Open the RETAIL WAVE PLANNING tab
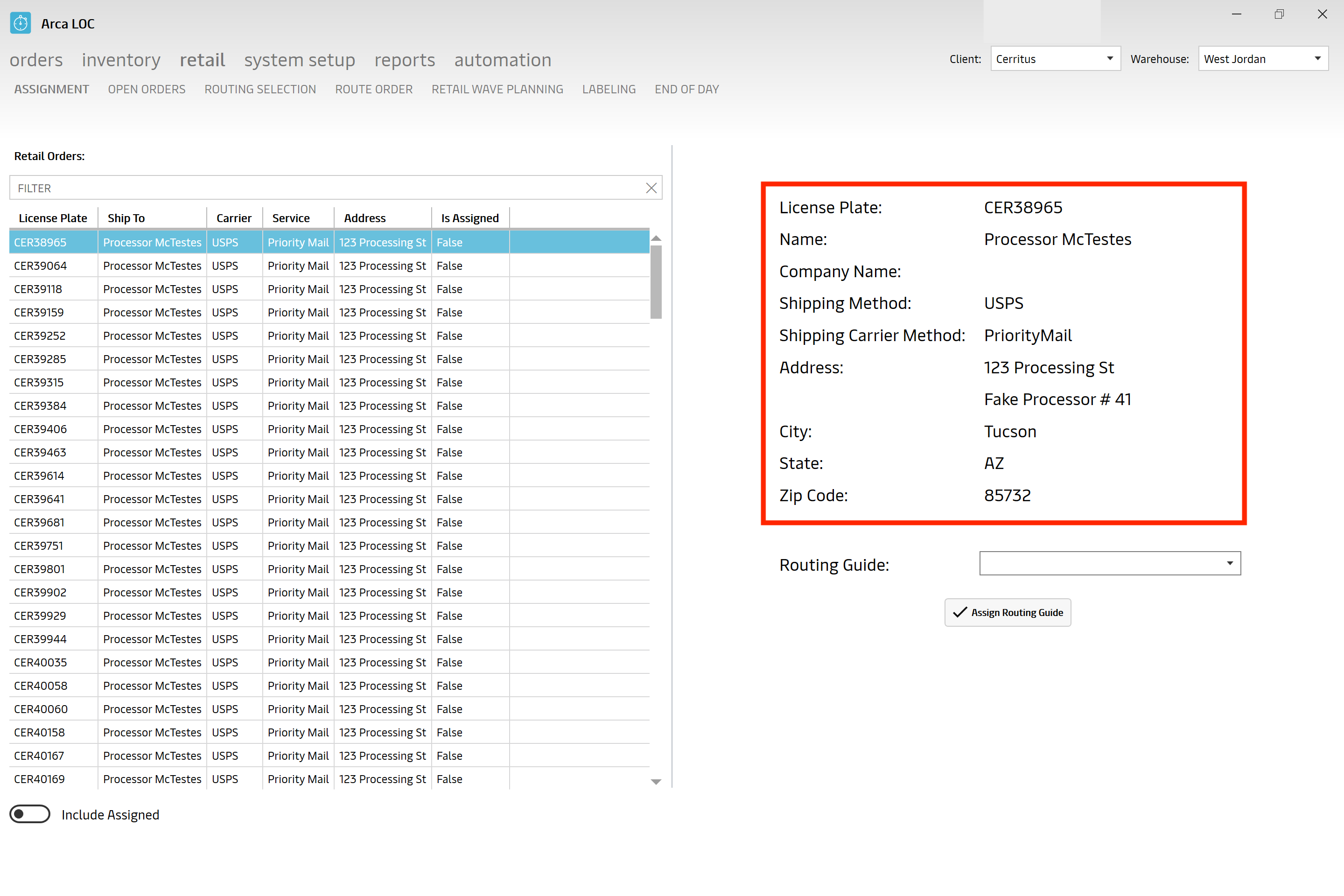Screen dimensions: 1344x896 pyautogui.click(x=497, y=89)
